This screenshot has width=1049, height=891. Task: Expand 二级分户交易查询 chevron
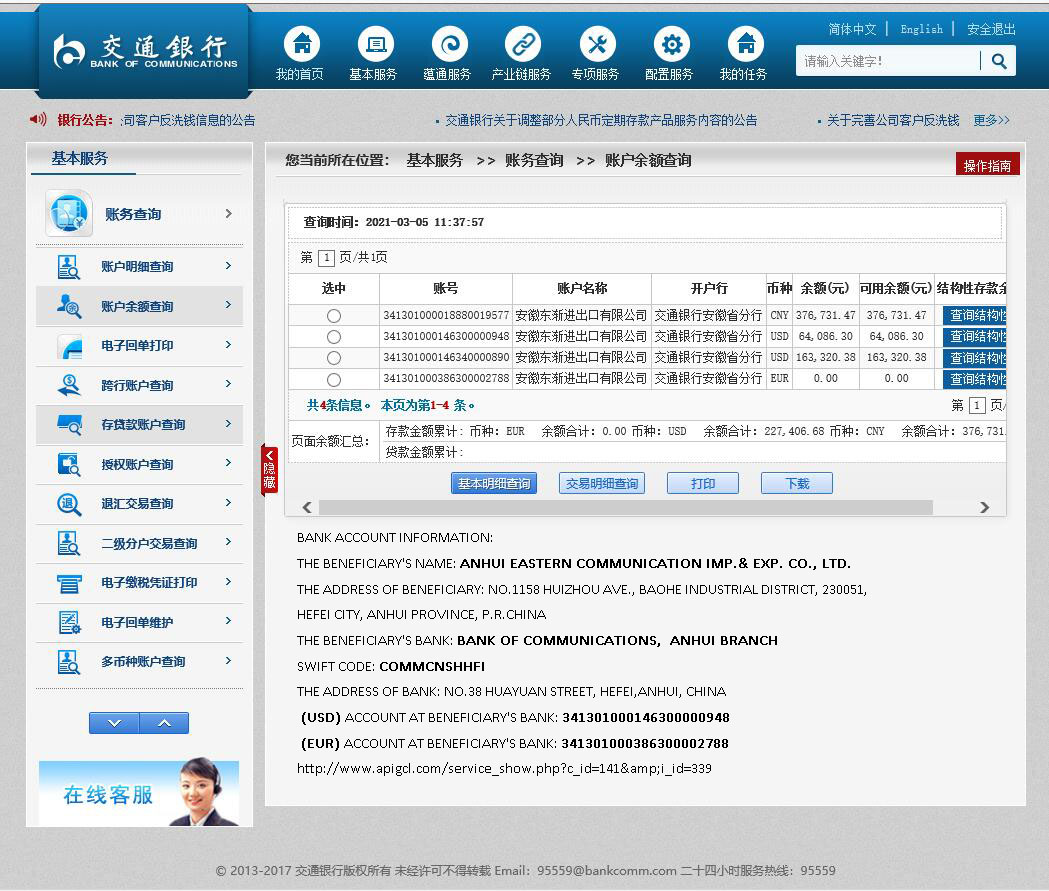[229, 542]
